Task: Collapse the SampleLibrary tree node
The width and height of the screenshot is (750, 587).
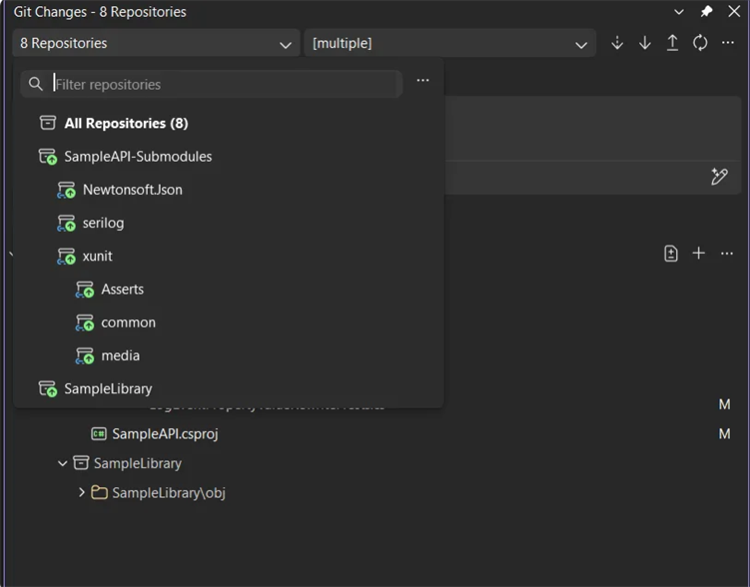Action: point(62,463)
